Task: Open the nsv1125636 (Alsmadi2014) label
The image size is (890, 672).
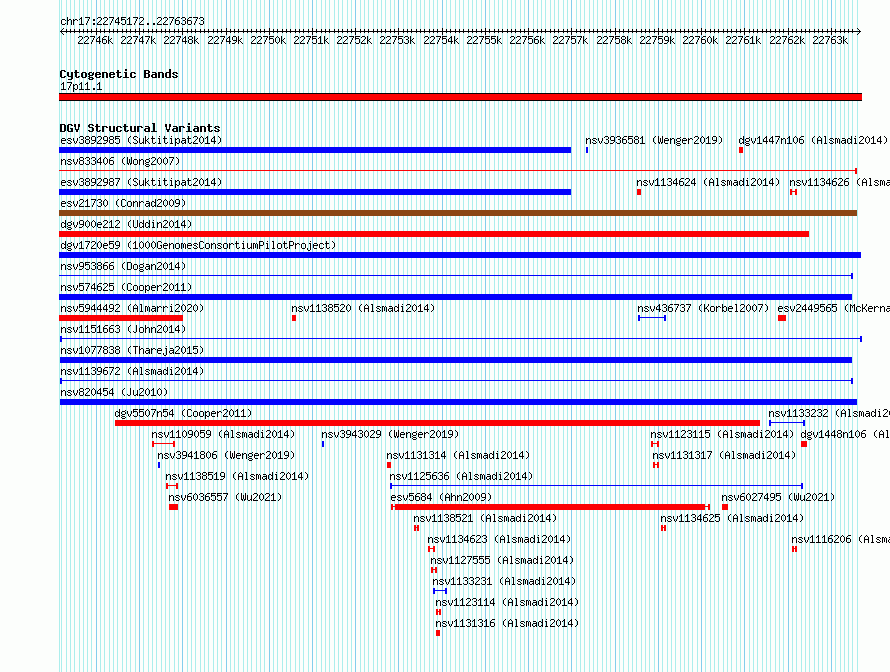Action: (461, 476)
